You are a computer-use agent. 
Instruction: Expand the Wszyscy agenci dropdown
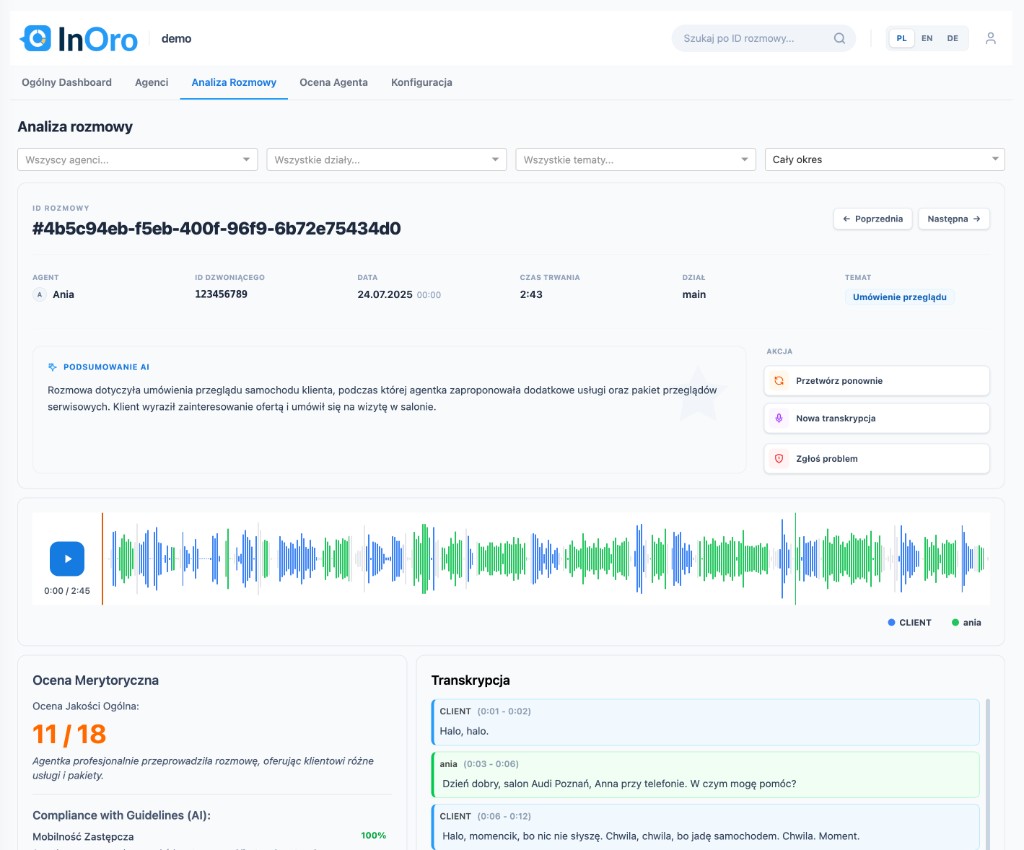[x=137, y=160]
